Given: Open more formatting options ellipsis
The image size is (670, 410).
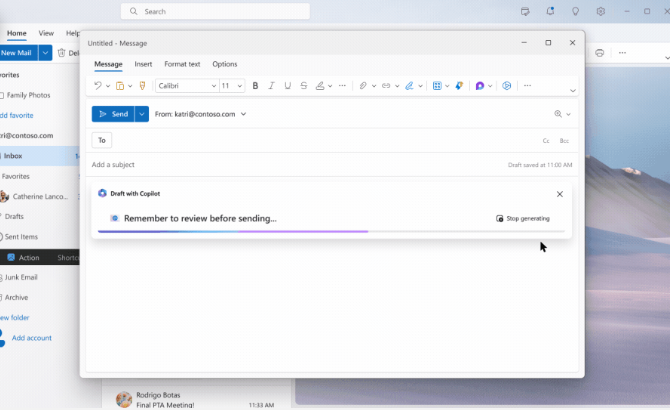Looking at the screenshot, I should tap(342, 86).
